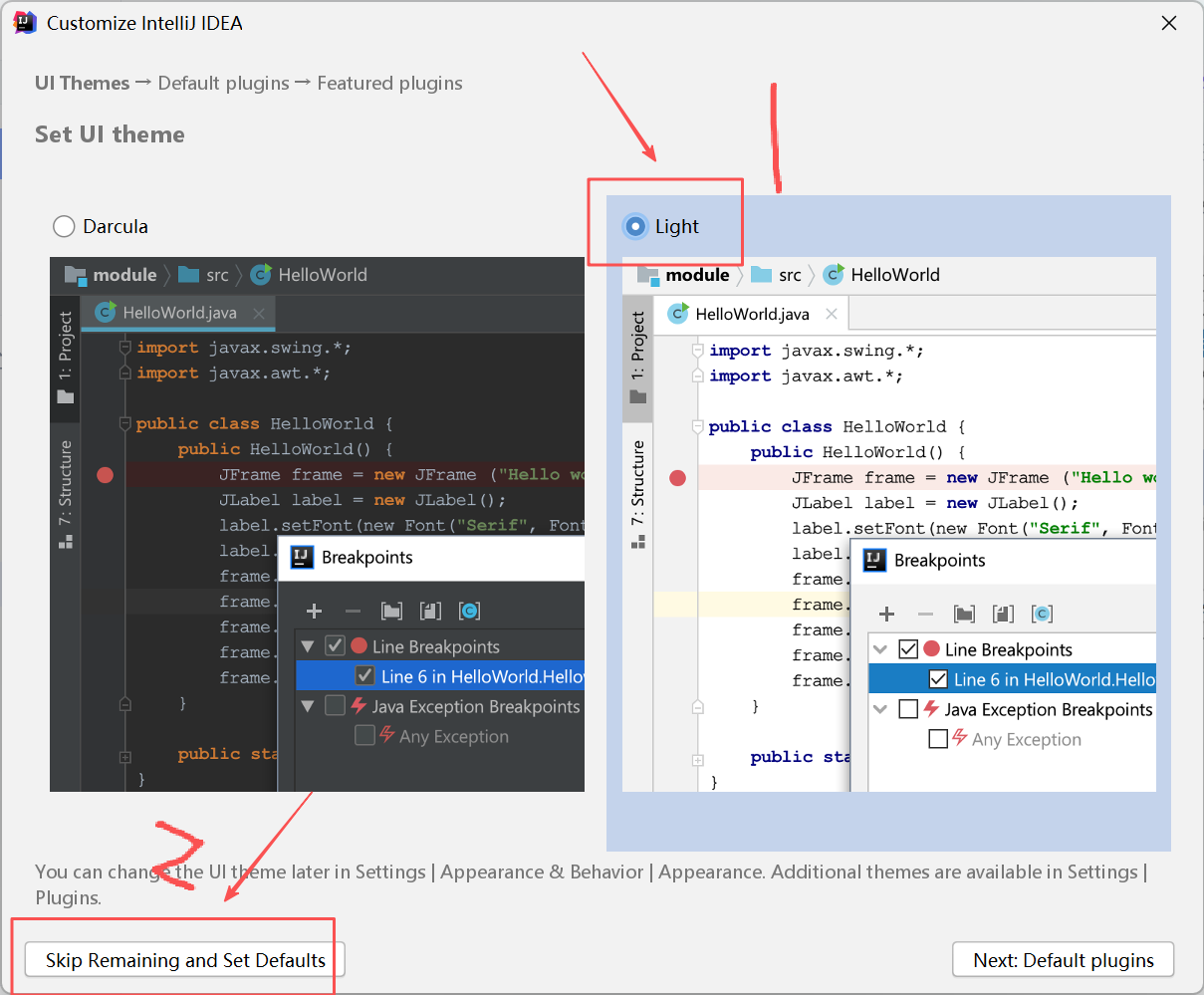The width and height of the screenshot is (1204, 995).
Task: Go to Next: Default plugins
Action: coord(1064,960)
